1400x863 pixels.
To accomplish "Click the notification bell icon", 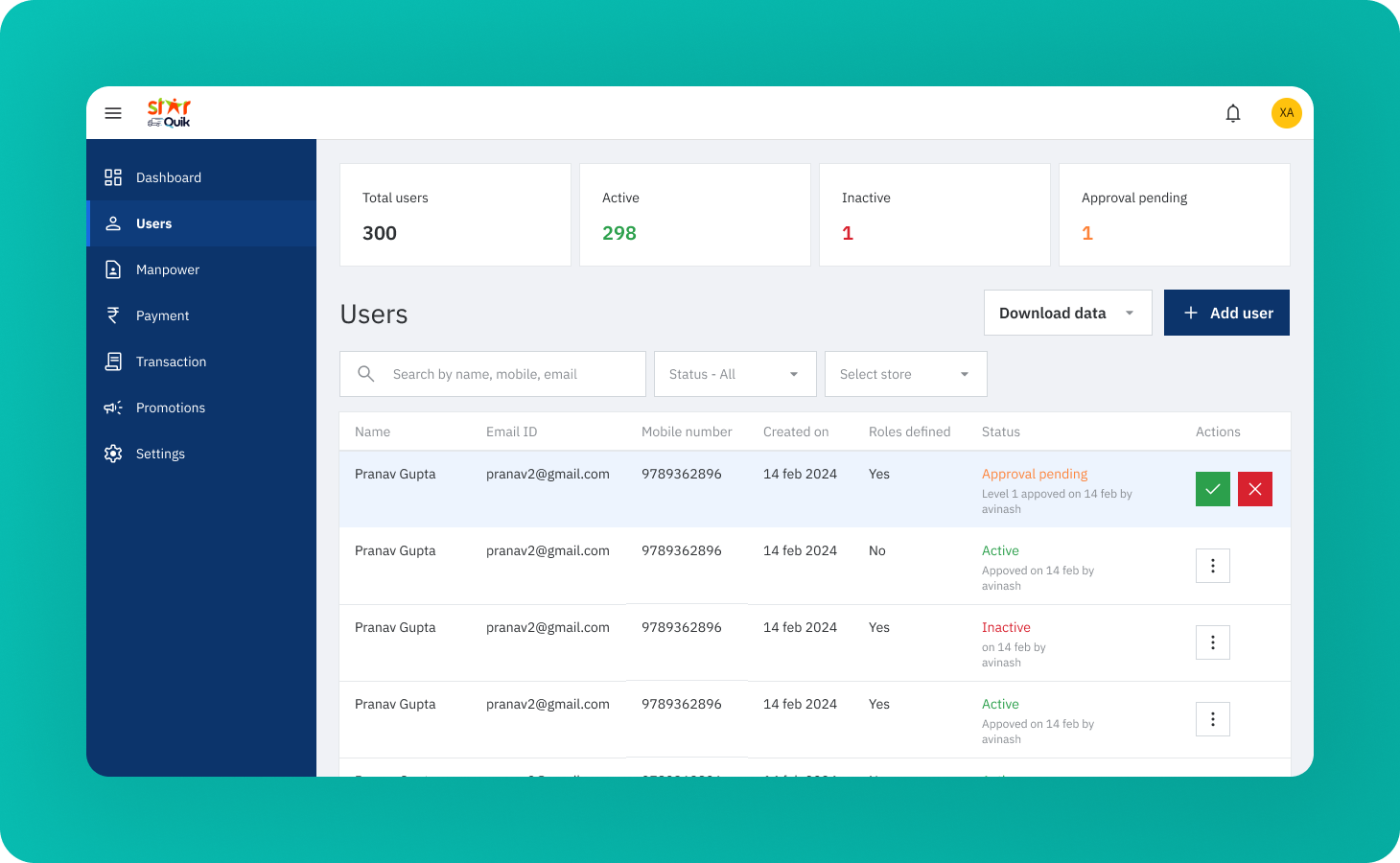I will pyautogui.click(x=1233, y=112).
